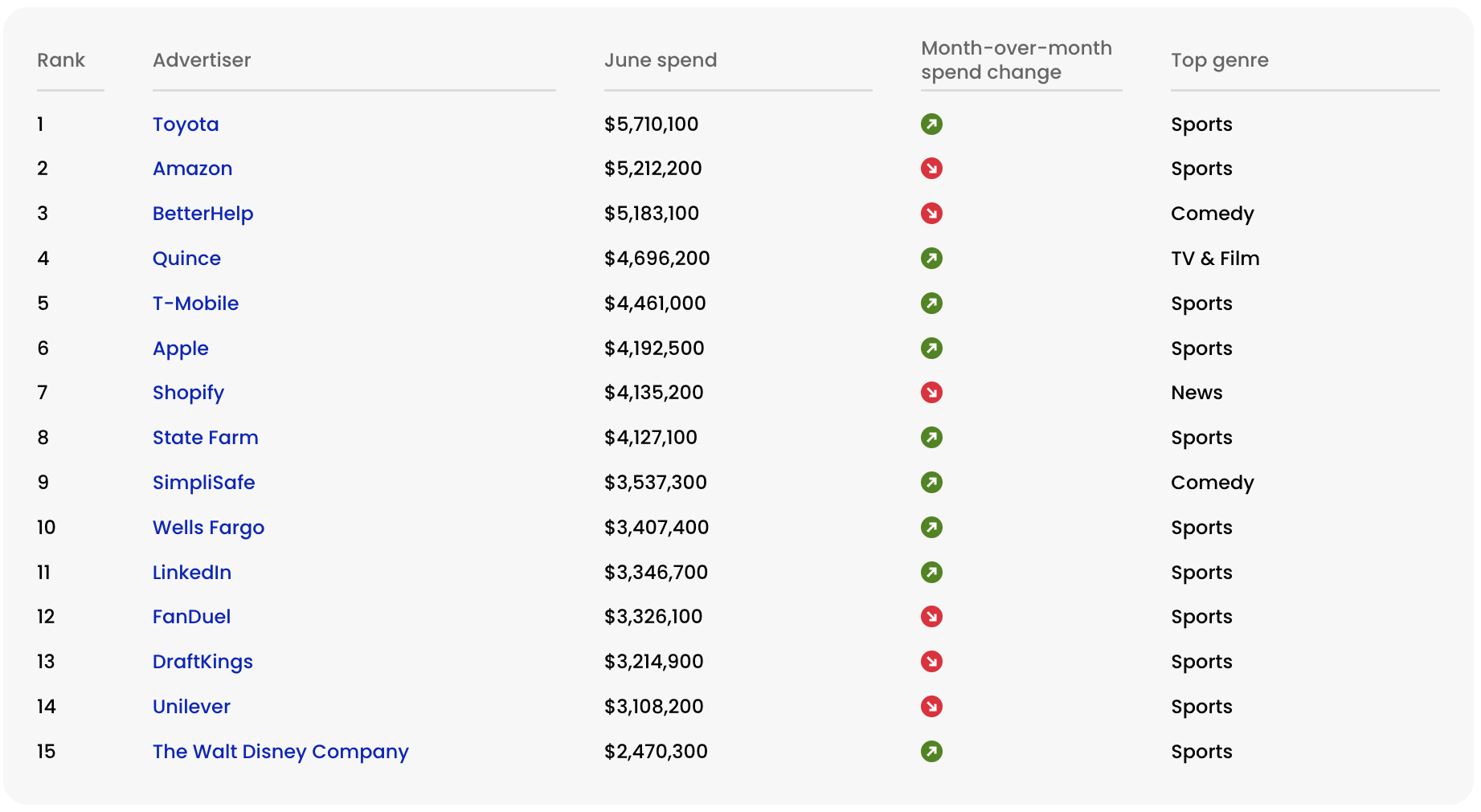Image resolution: width=1481 pixels, height=812 pixels.
Task: Click Unilever's red downward arrow icon
Action: pos(931,707)
